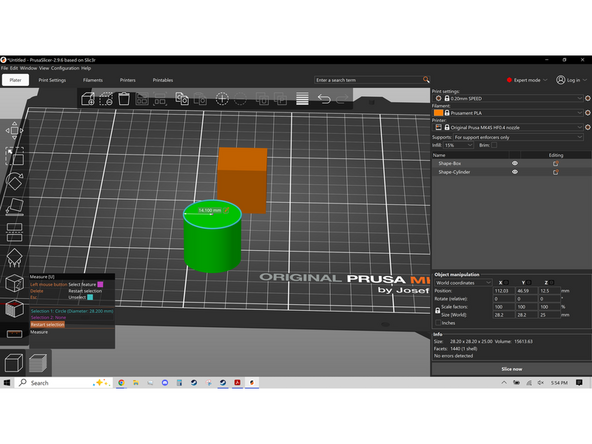
Task: Click the trash can Delete icon
Action: coord(124,99)
